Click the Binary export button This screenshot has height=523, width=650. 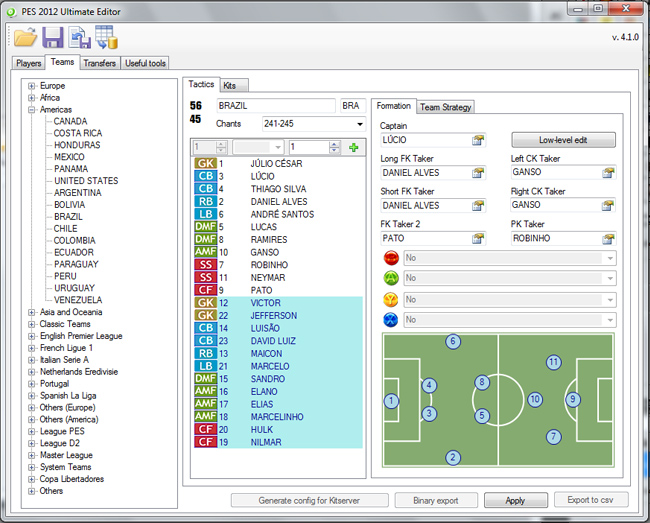[436, 501]
